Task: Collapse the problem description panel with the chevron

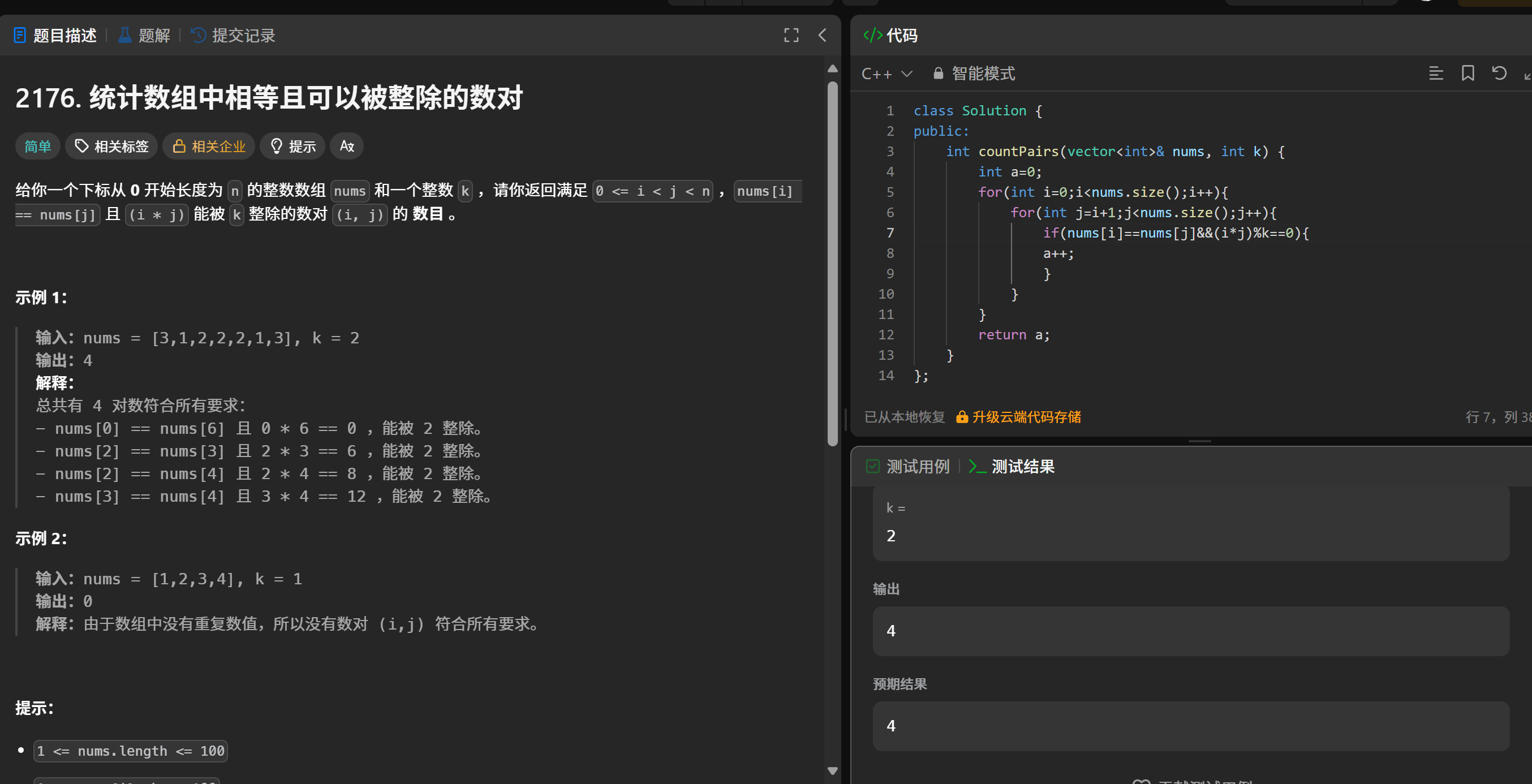Action: 823,36
